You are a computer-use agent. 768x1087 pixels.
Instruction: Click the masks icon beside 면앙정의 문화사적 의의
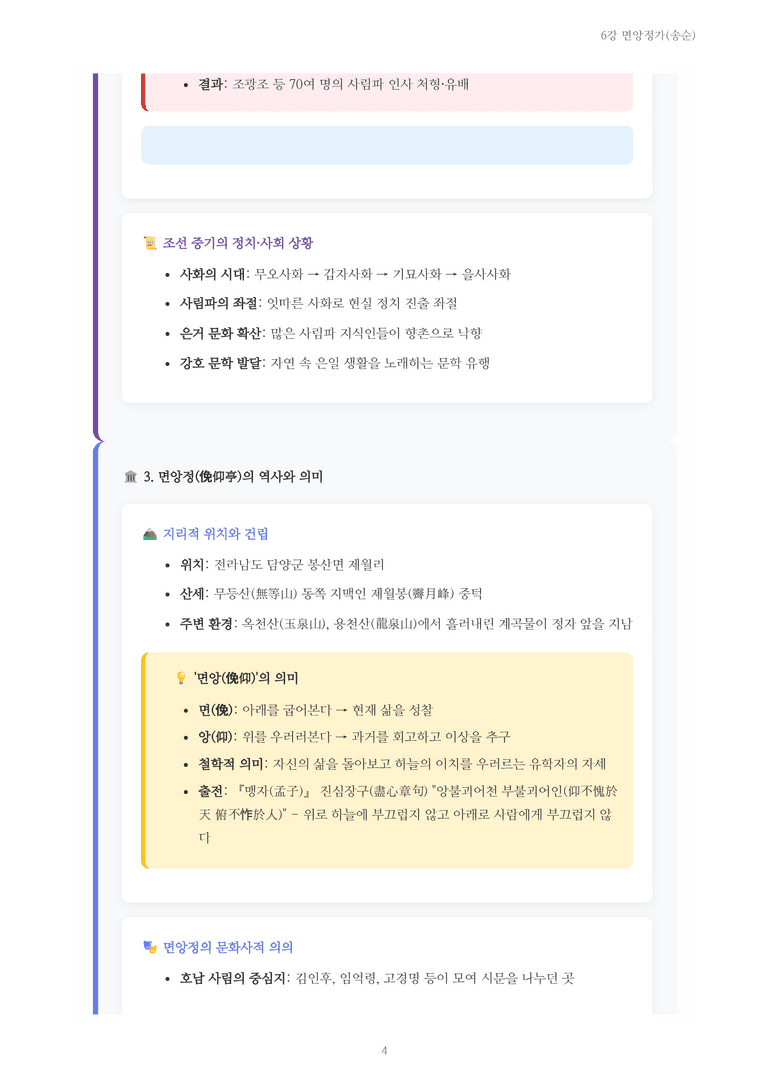coord(150,947)
